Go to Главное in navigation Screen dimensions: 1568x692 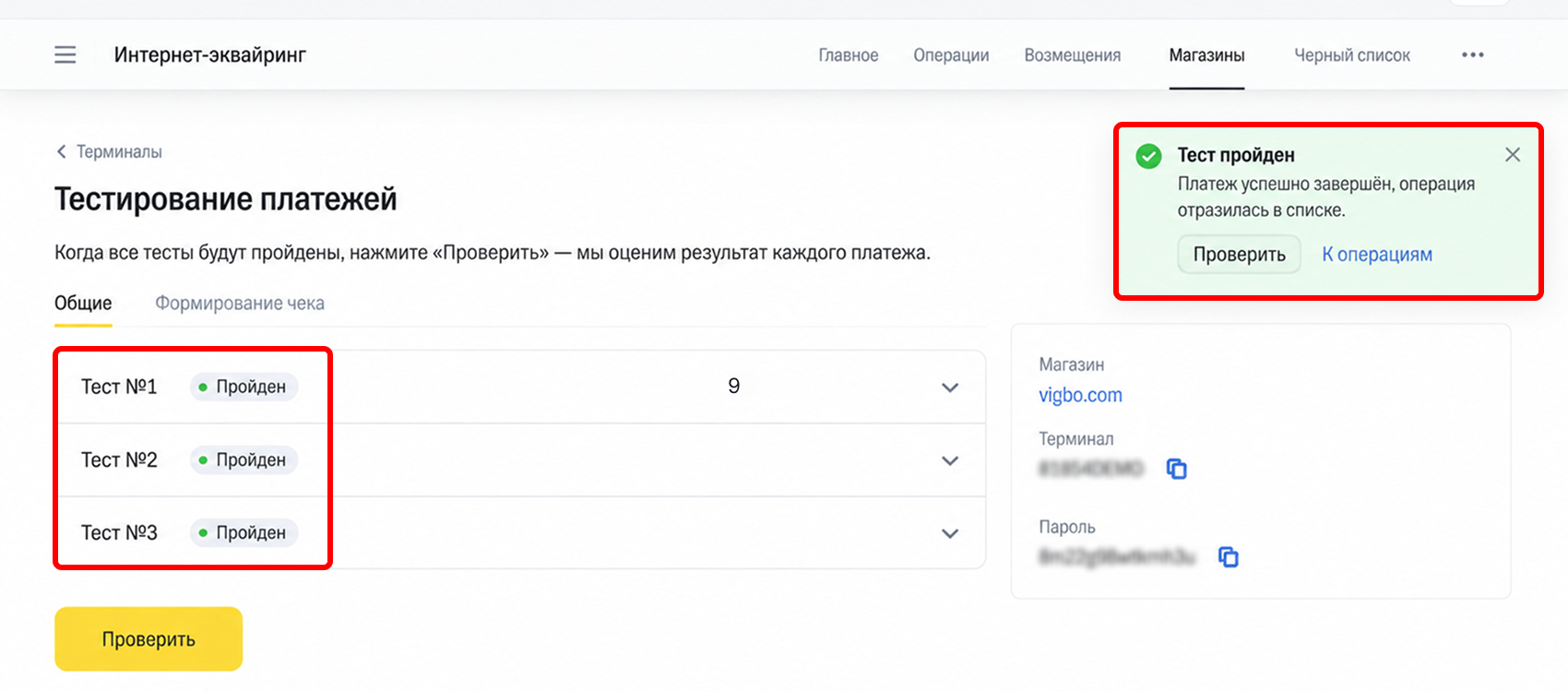(849, 55)
